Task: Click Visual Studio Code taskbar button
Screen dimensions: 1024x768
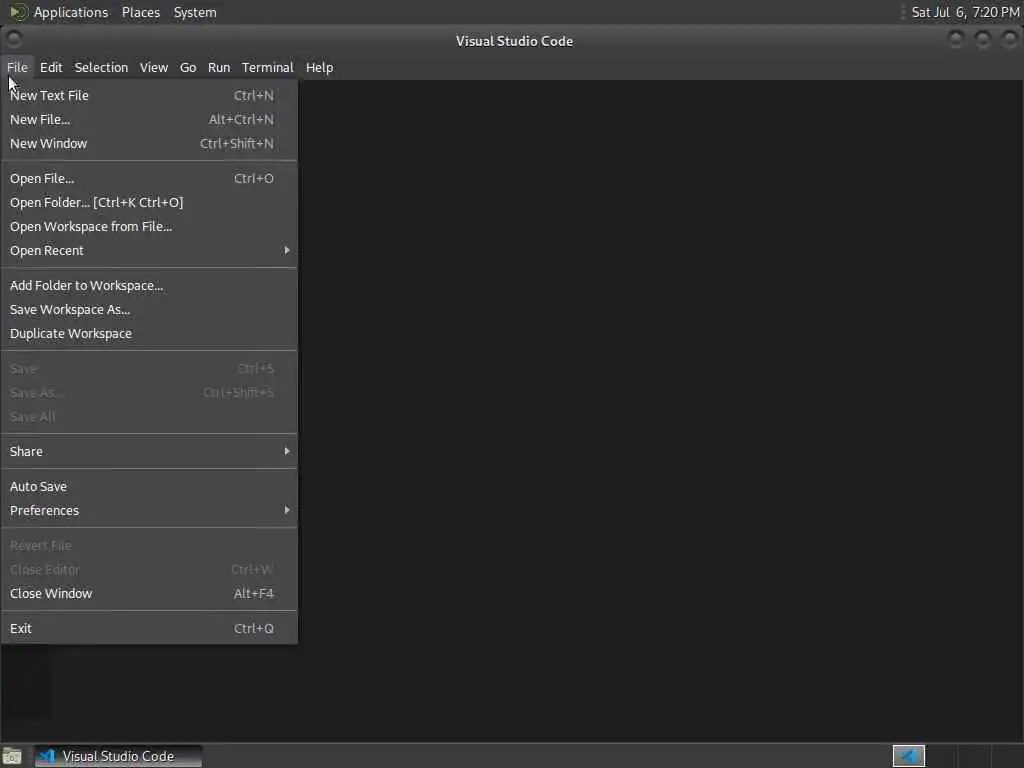Action: (118, 756)
